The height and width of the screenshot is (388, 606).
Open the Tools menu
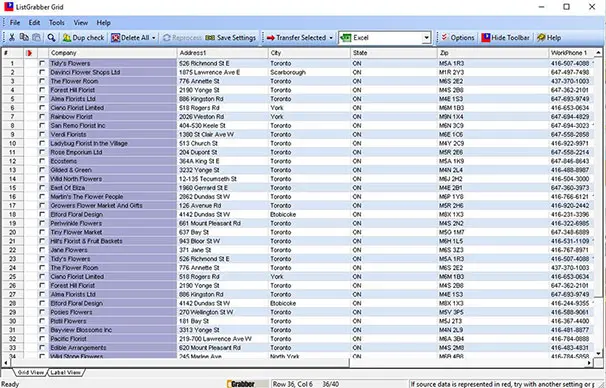coord(56,22)
